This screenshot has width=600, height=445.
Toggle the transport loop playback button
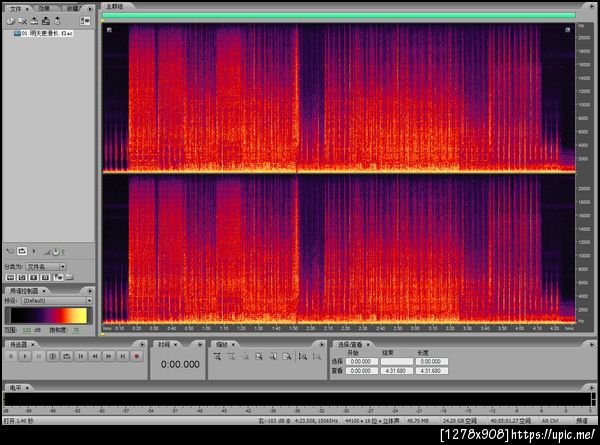click(x=67, y=356)
